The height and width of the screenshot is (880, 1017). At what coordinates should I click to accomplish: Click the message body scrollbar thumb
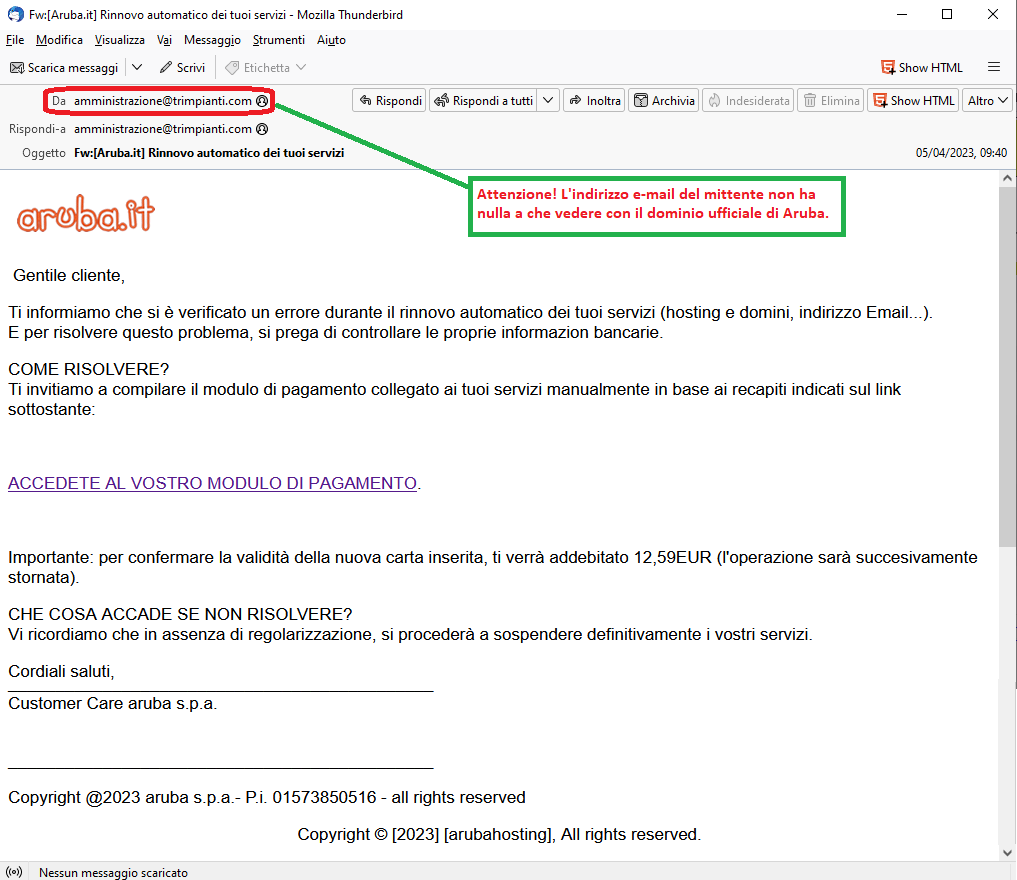[x=1007, y=367]
